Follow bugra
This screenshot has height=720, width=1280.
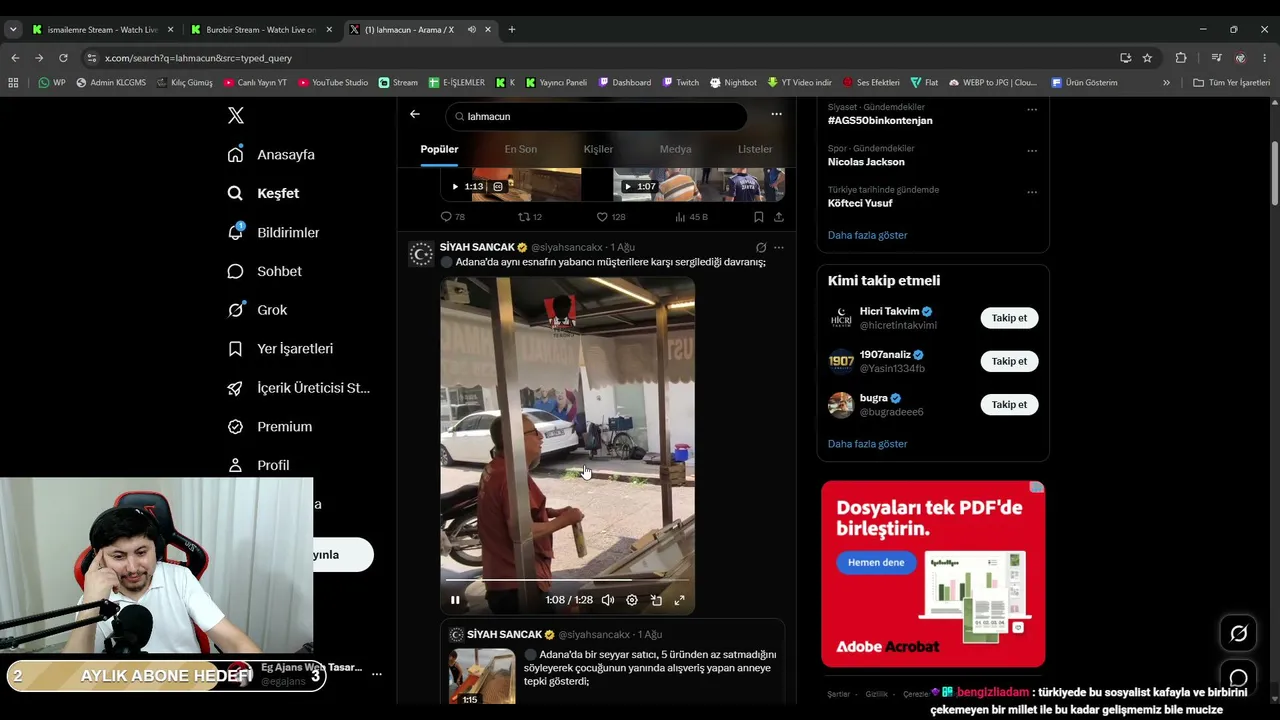coord(1009,405)
